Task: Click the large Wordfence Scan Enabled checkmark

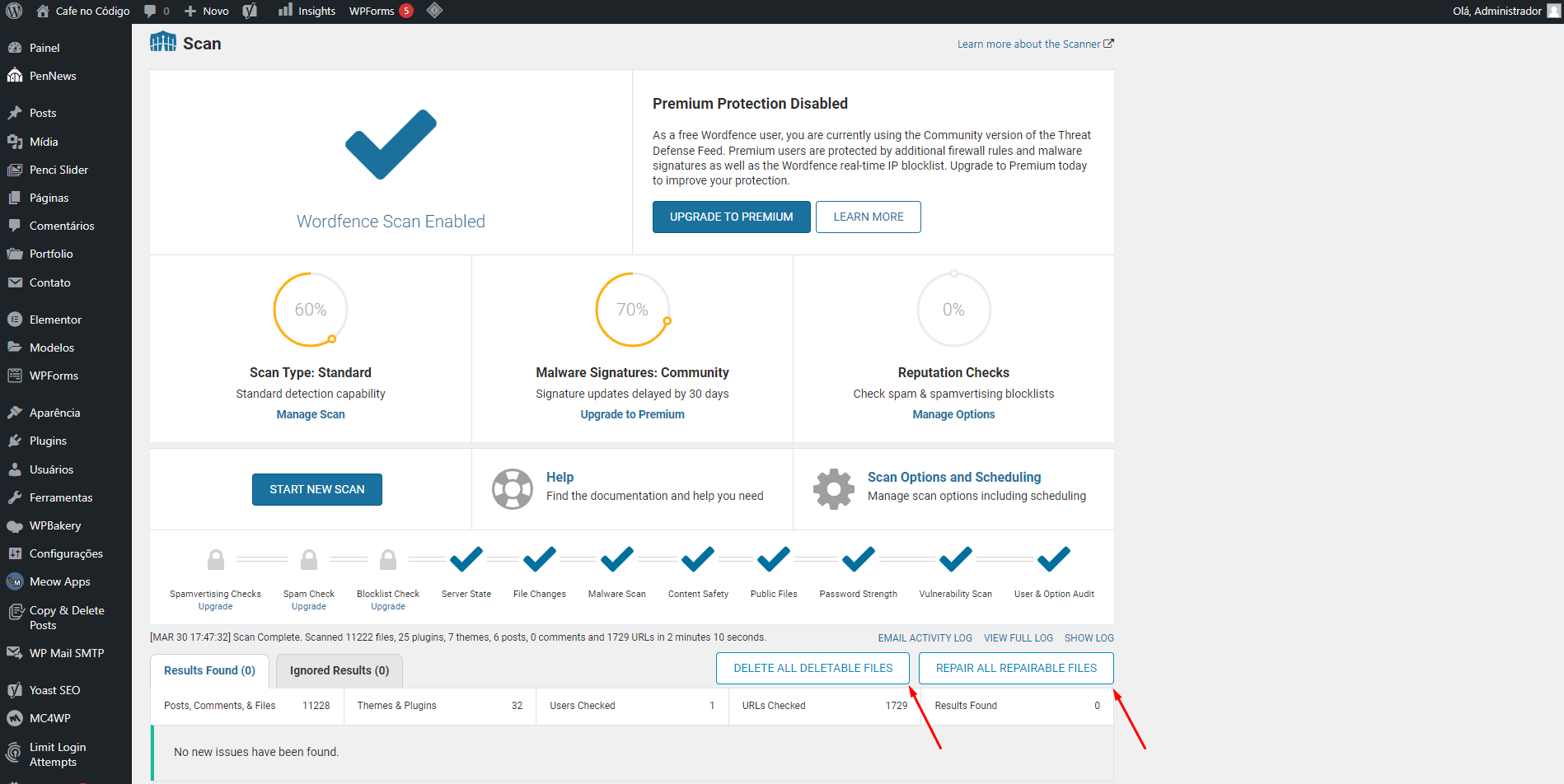Action: pyautogui.click(x=391, y=144)
